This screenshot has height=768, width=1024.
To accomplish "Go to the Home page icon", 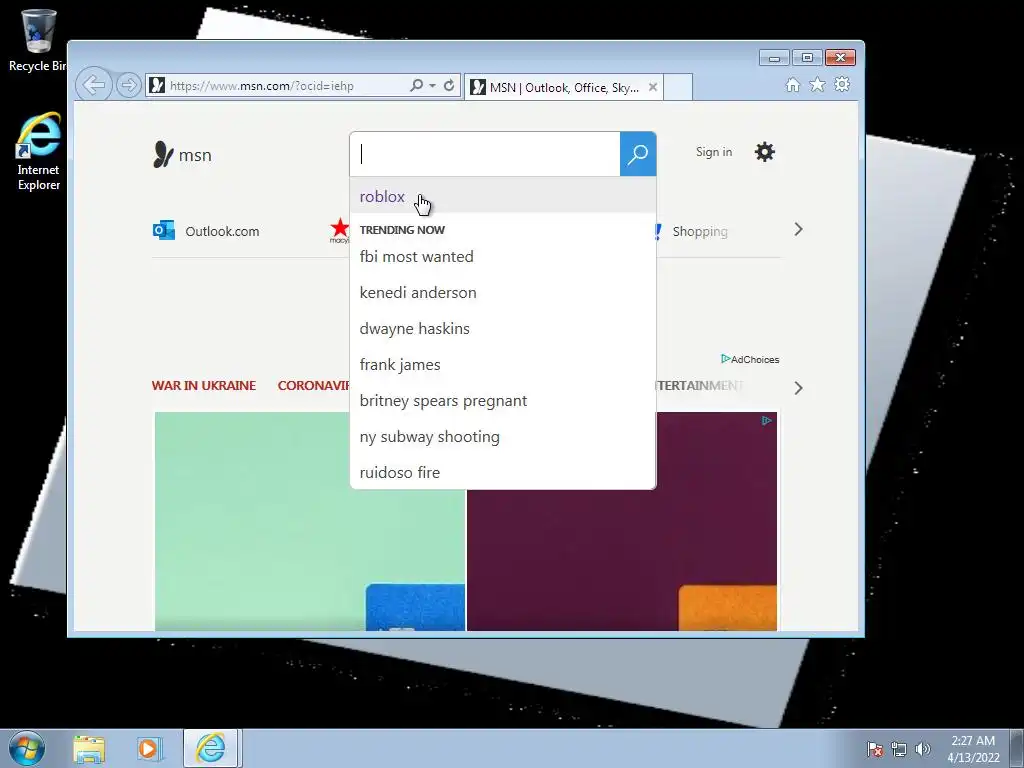I will click(x=793, y=85).
